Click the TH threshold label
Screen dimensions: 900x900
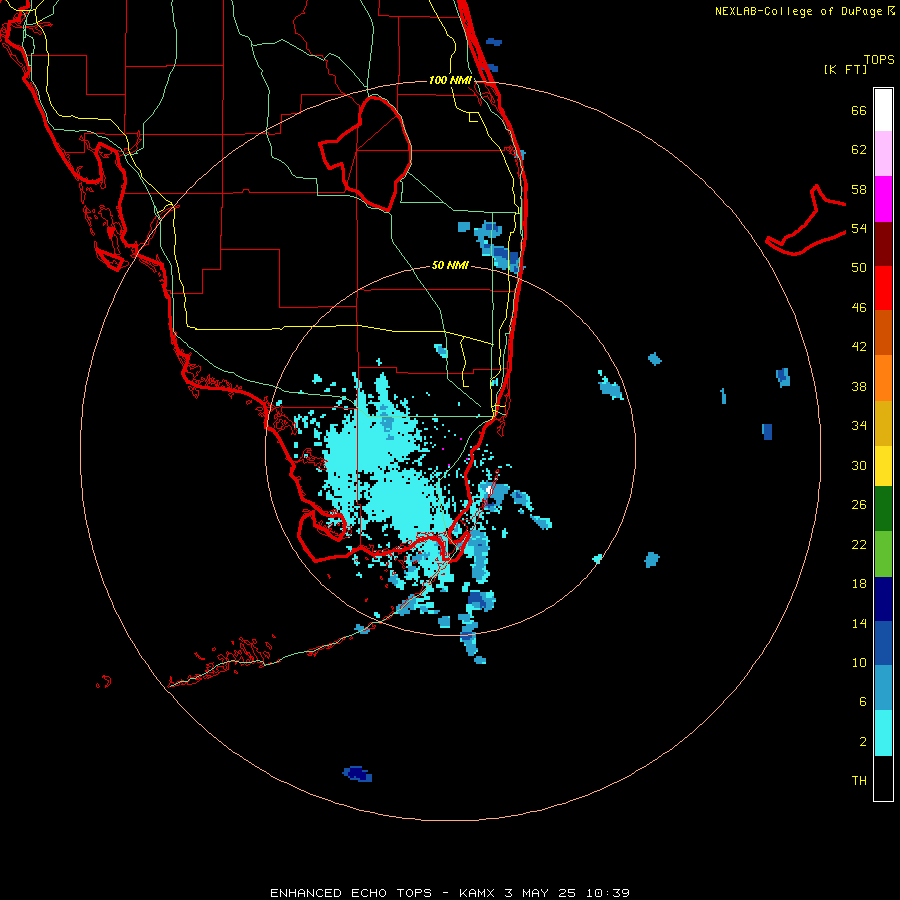coord(859,781)
